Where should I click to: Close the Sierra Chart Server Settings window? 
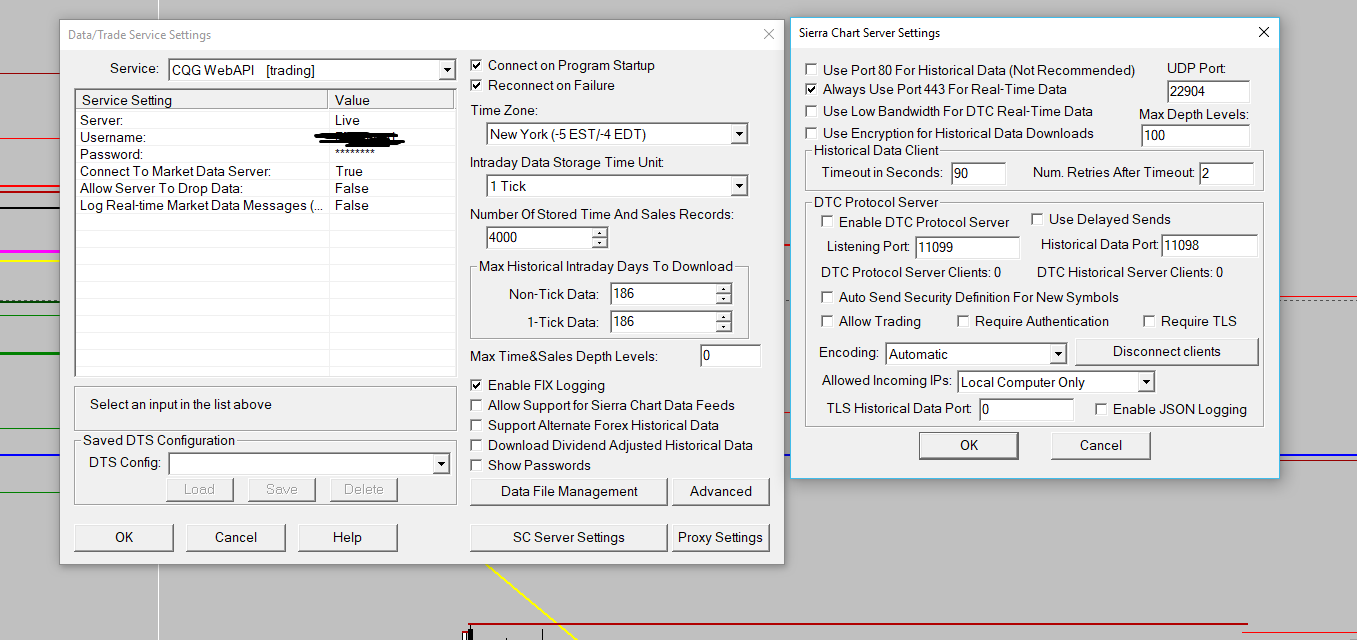(1264, 32)
